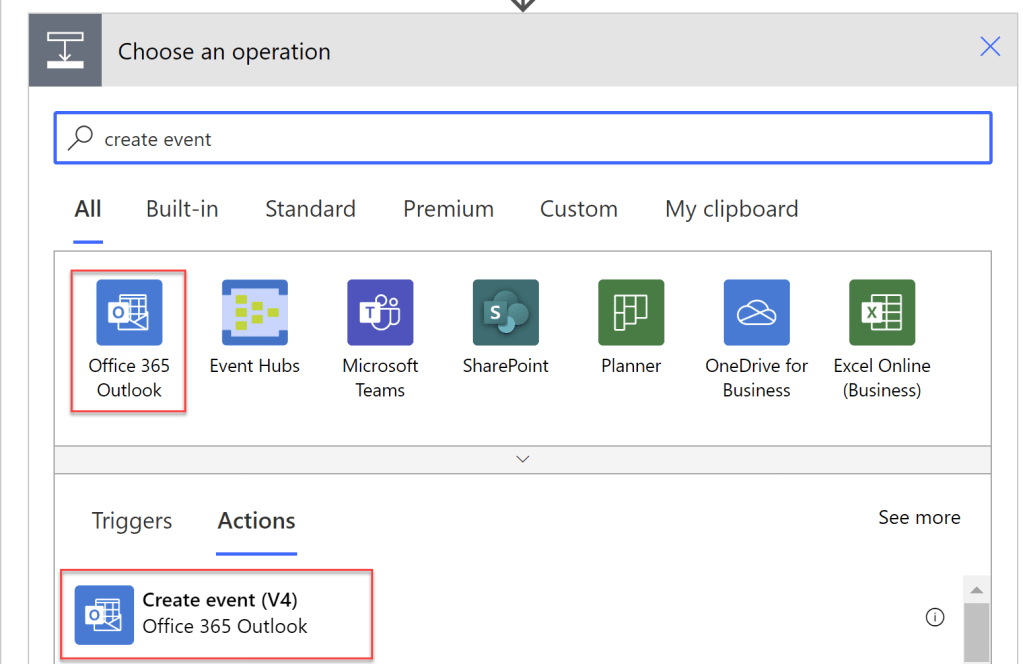Click the See more link
This screenshot has height=664, width=1023.
click(918, 517)
